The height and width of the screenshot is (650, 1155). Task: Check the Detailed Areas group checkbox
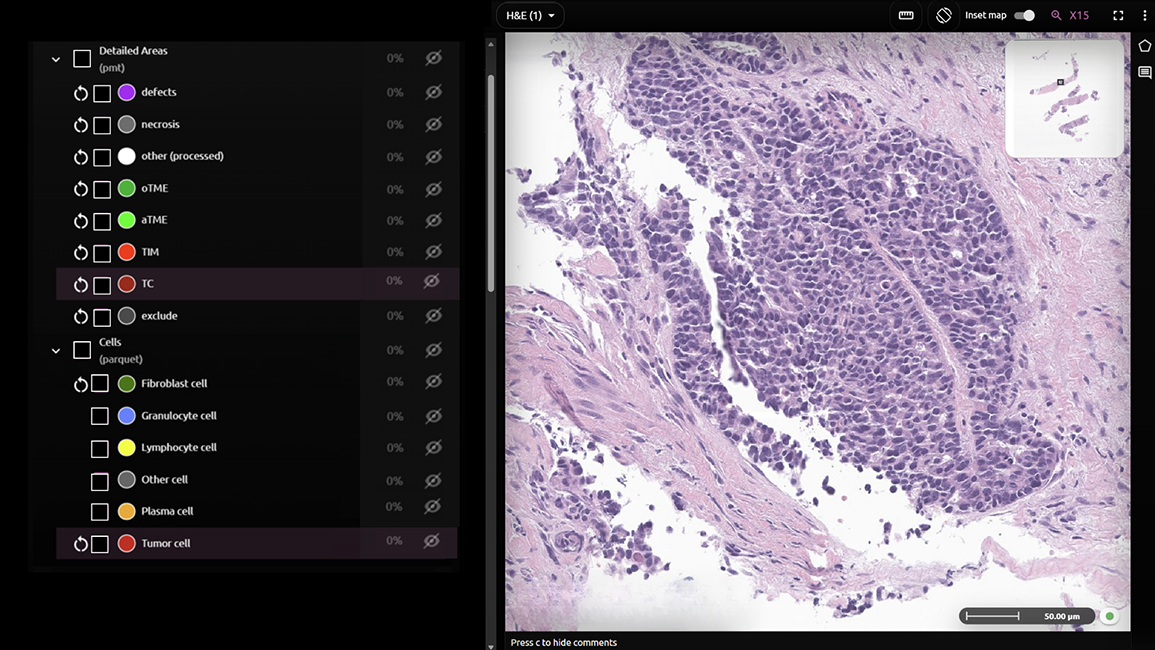pos(82,58)
